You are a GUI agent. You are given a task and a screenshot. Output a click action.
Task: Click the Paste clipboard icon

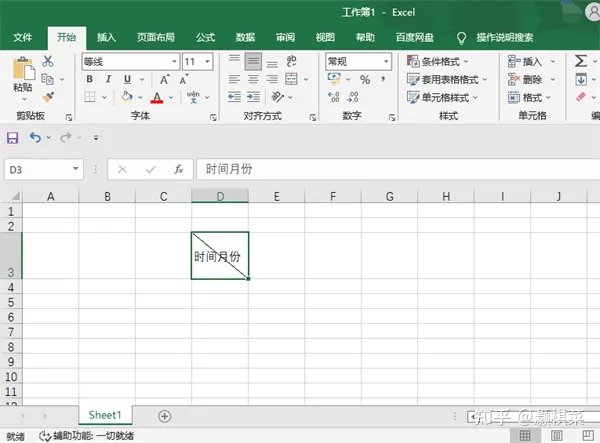(23, 68)
